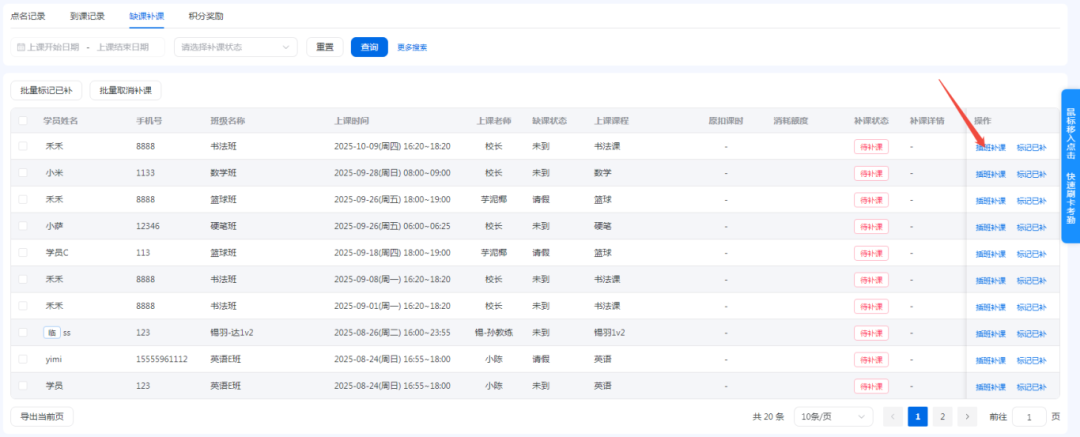Select the checkbox for student 学员C
This screenshot has height=437, width=1080.
click(24, 253)
